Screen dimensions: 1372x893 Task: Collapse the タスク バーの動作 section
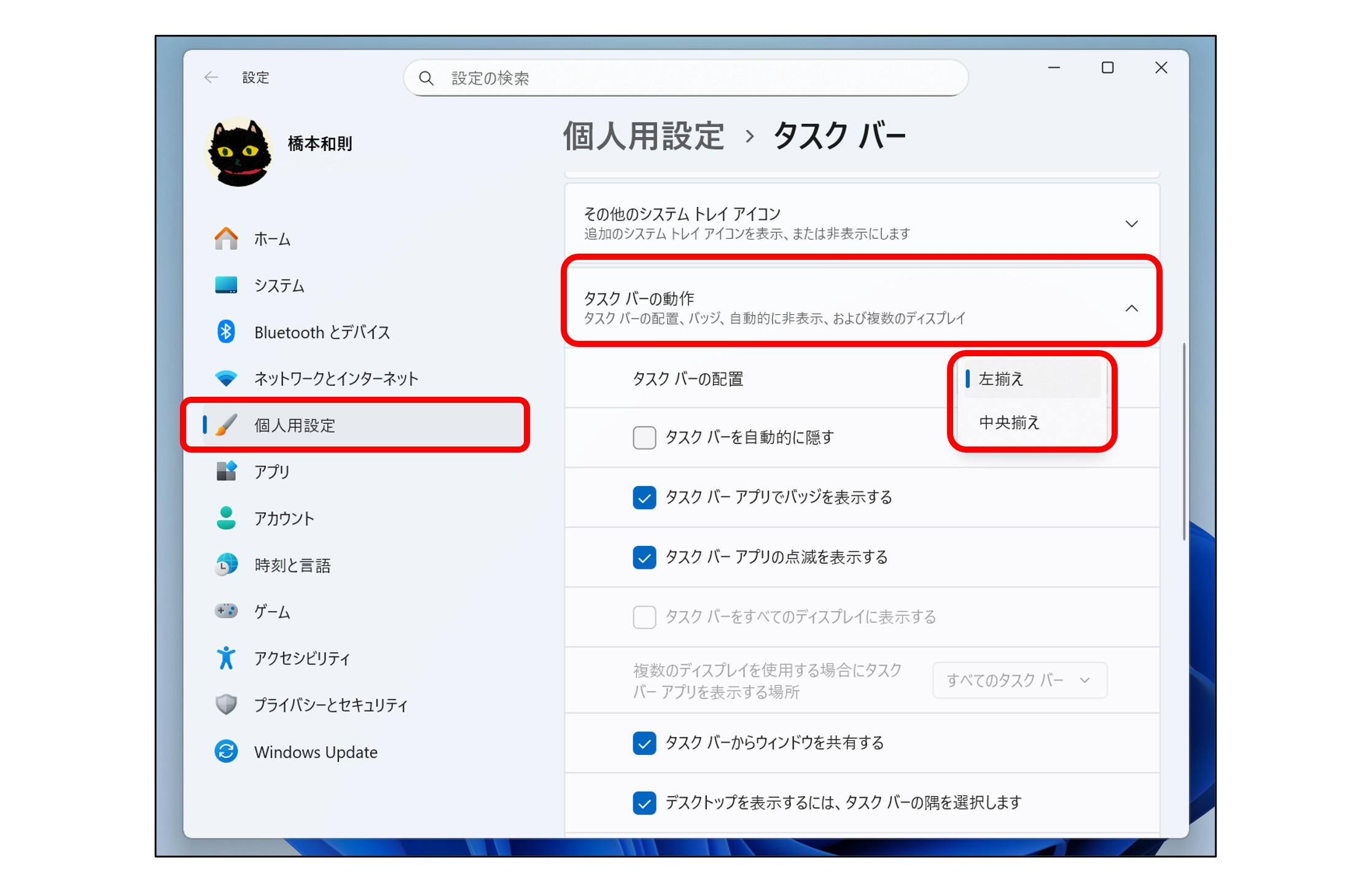[x=1131, y=308]
